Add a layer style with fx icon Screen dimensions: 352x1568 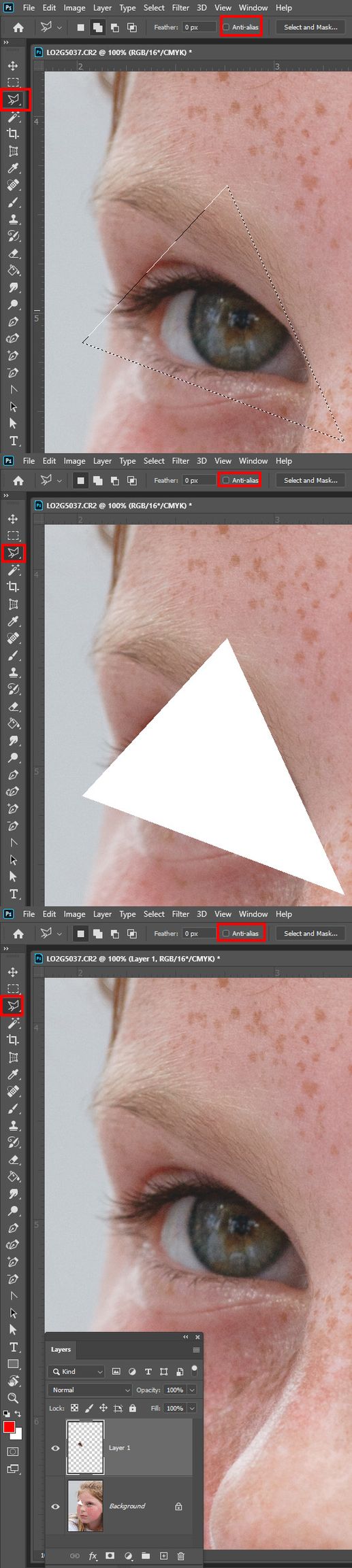click(93, 1556)
